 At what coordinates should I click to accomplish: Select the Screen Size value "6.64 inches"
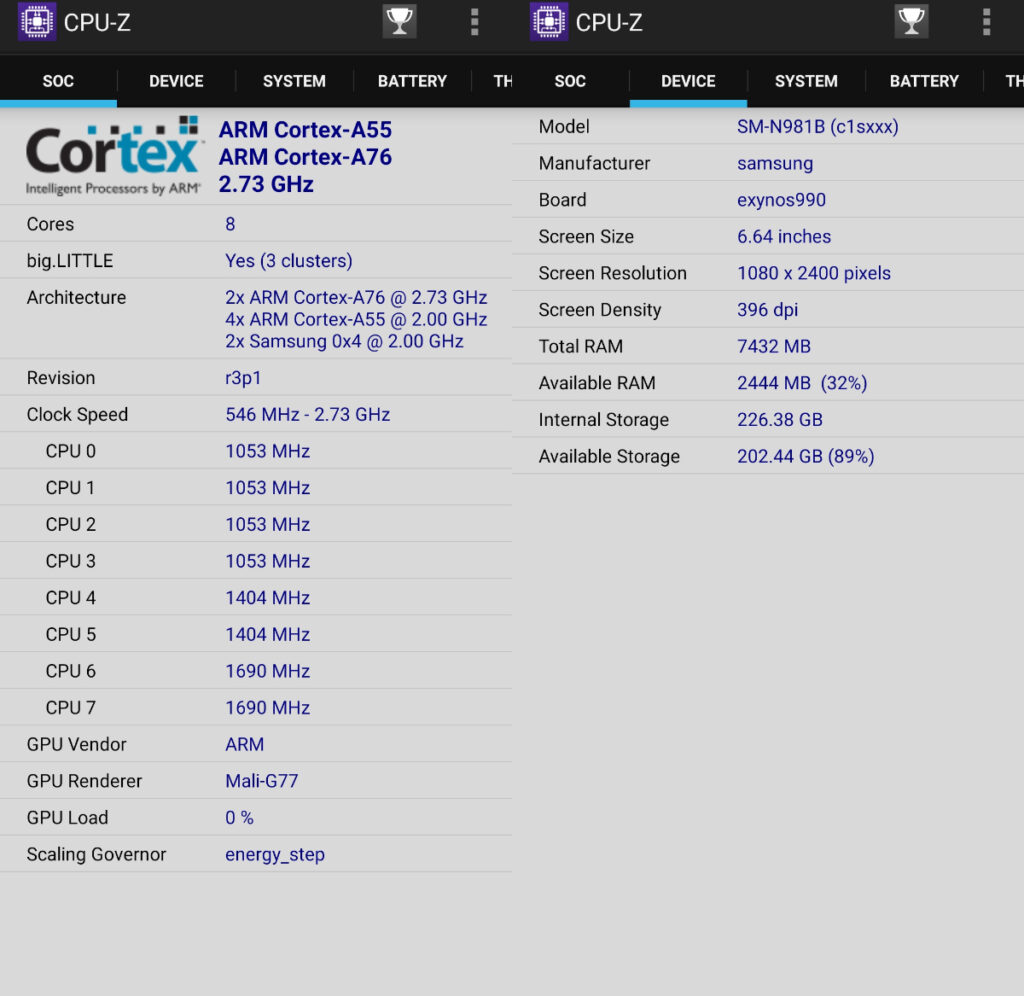click(x=784, y=236)
